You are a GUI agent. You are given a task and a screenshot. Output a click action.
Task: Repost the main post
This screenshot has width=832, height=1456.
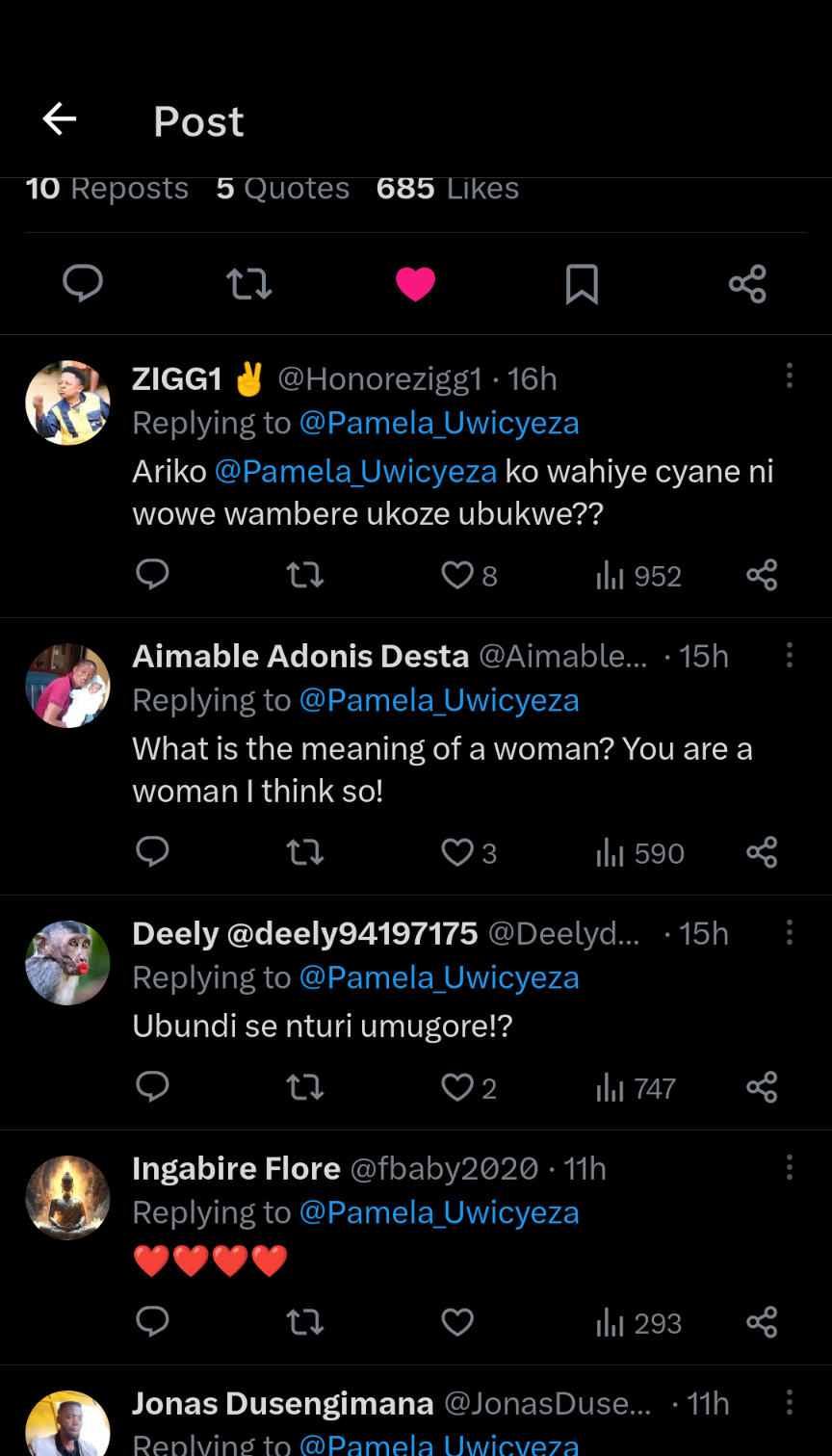pos(248,284)
